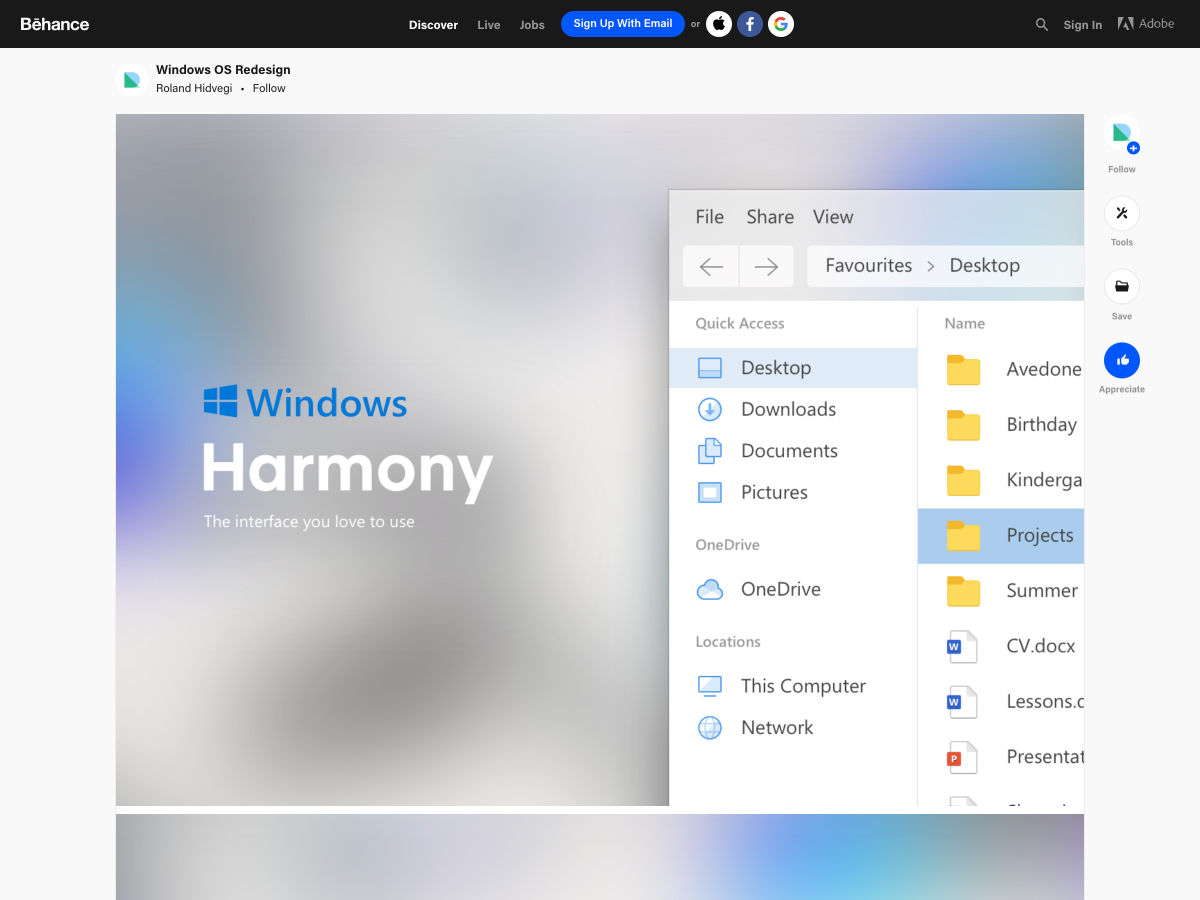
Task: Click the Windows logo in Harmony banner
Action: 220,401
